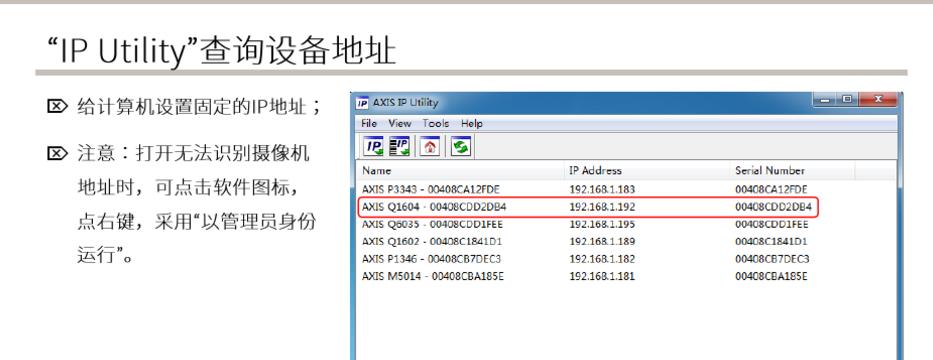Click serial number cell 00408CA12FDE

pos(771,189)
